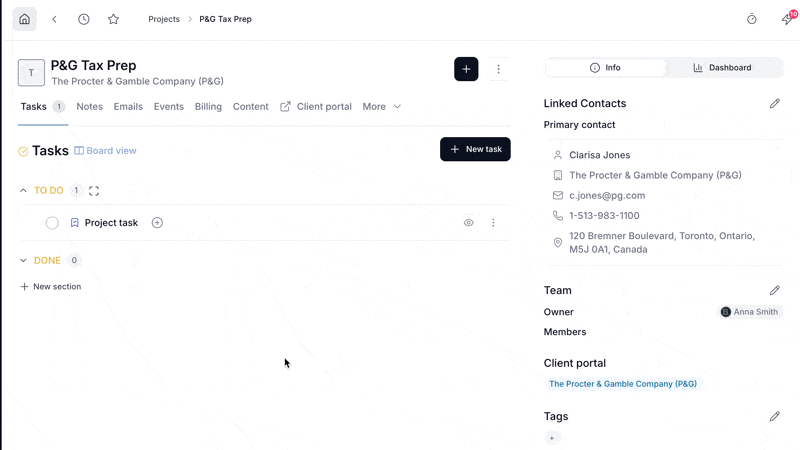Screen dimensions: 800x450
Task: Open the timer stopwatch icon
Action: [752, 19]
